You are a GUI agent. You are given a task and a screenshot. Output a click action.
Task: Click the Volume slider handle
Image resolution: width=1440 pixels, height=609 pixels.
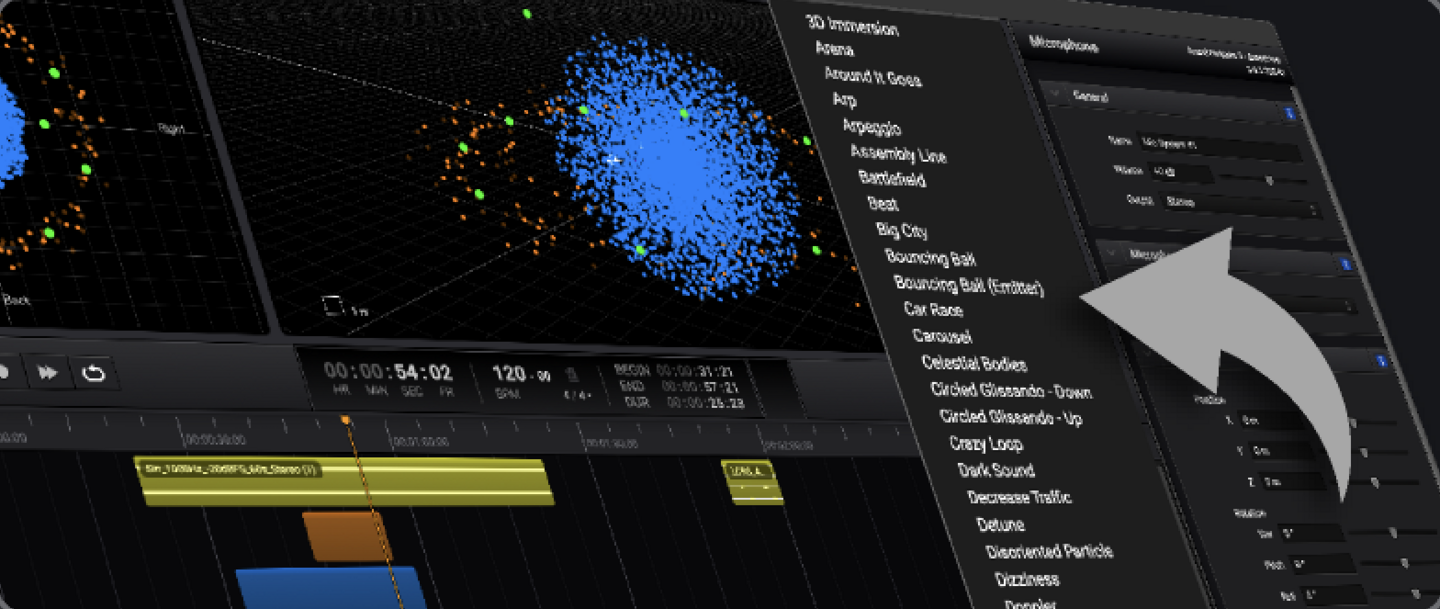pyautogui.click(x=1269, y=181)
